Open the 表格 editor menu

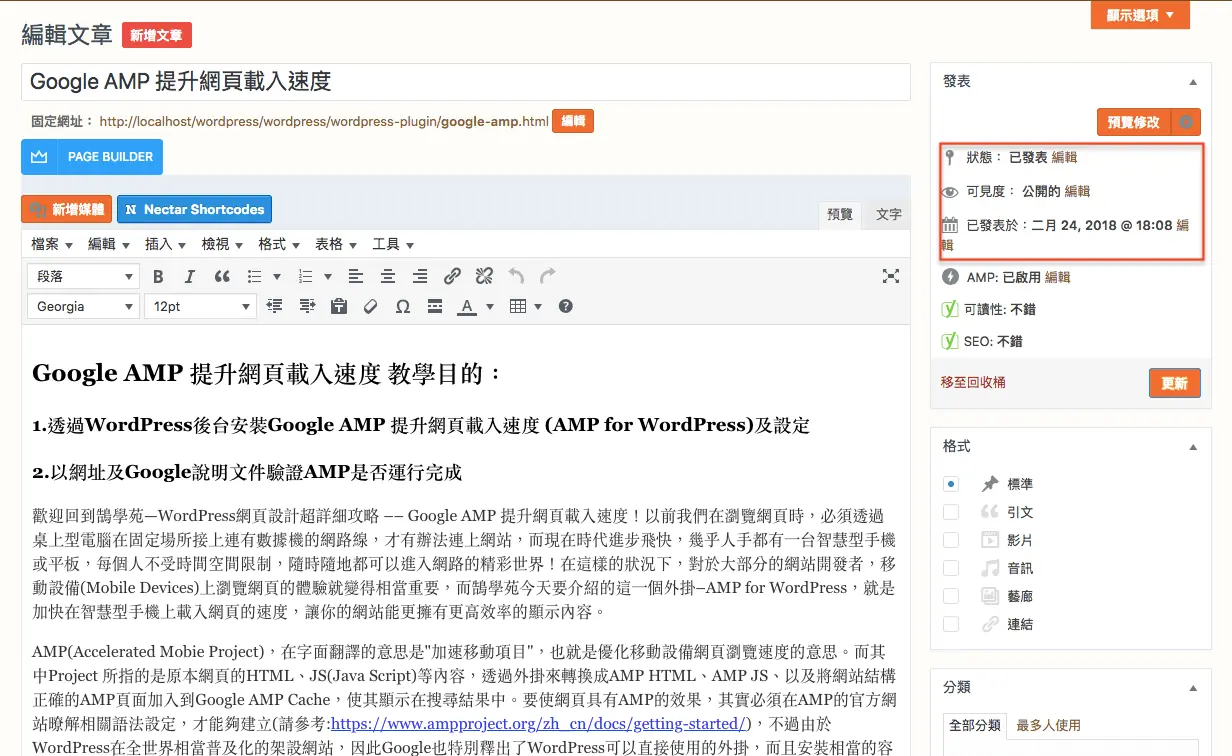coord(337,244)
